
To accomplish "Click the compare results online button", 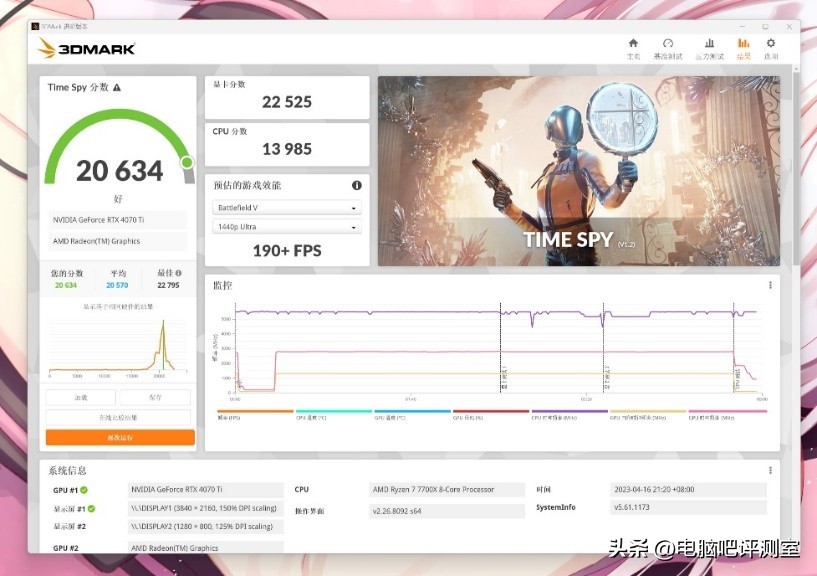I will (118, 417).
